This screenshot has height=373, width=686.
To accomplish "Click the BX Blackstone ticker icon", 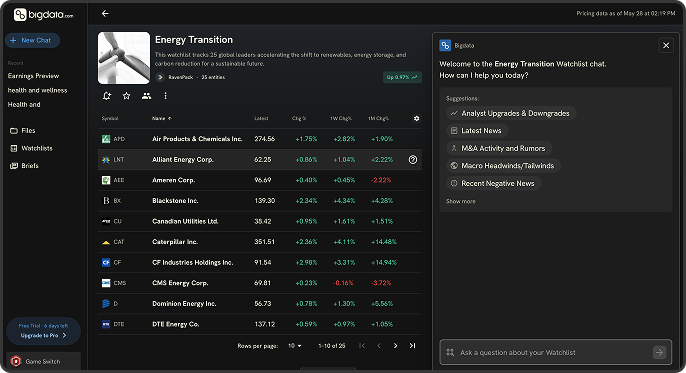I will coord(106,201).
